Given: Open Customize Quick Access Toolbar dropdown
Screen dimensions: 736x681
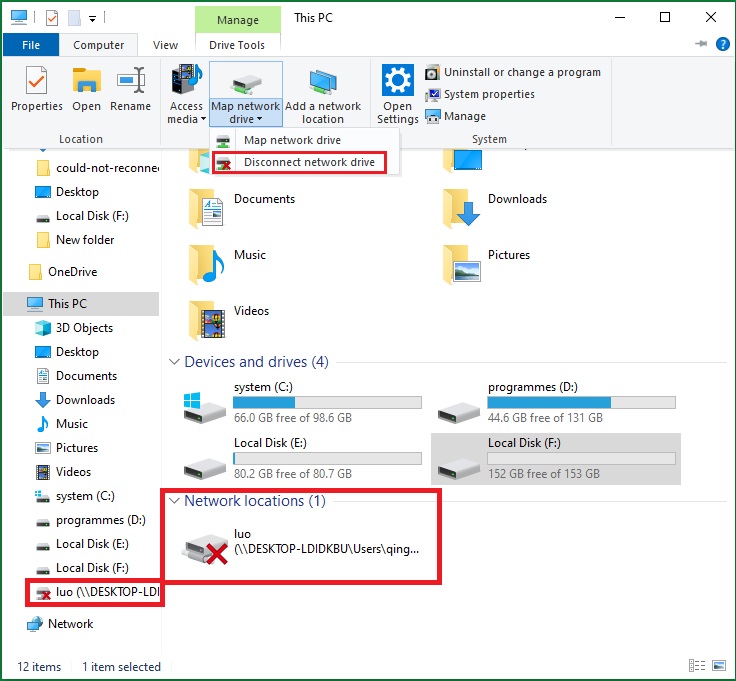Looking at the screenshot, I should (92, 19).
